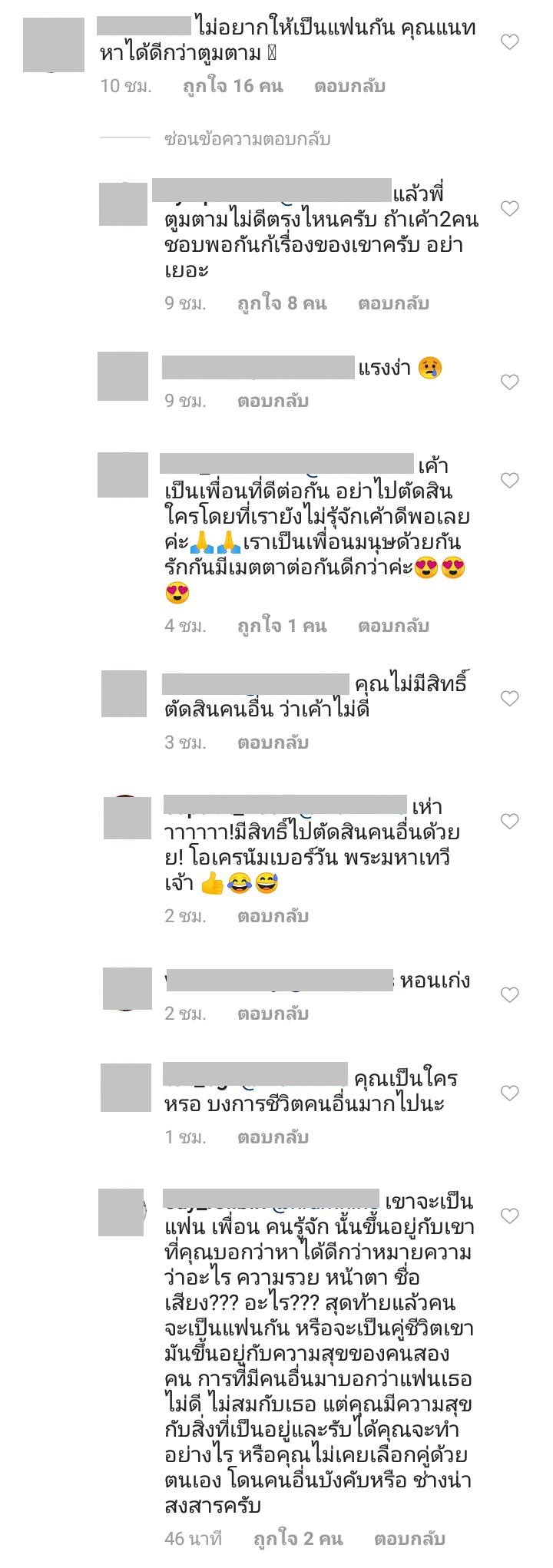The width and height of the screenshot is (553, 1568).
Task: Reply to the แรงง่า comment
Action: (273, 400)
